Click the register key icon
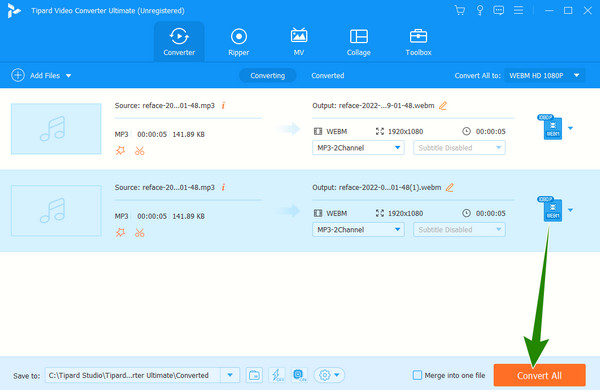 point(479,10)
